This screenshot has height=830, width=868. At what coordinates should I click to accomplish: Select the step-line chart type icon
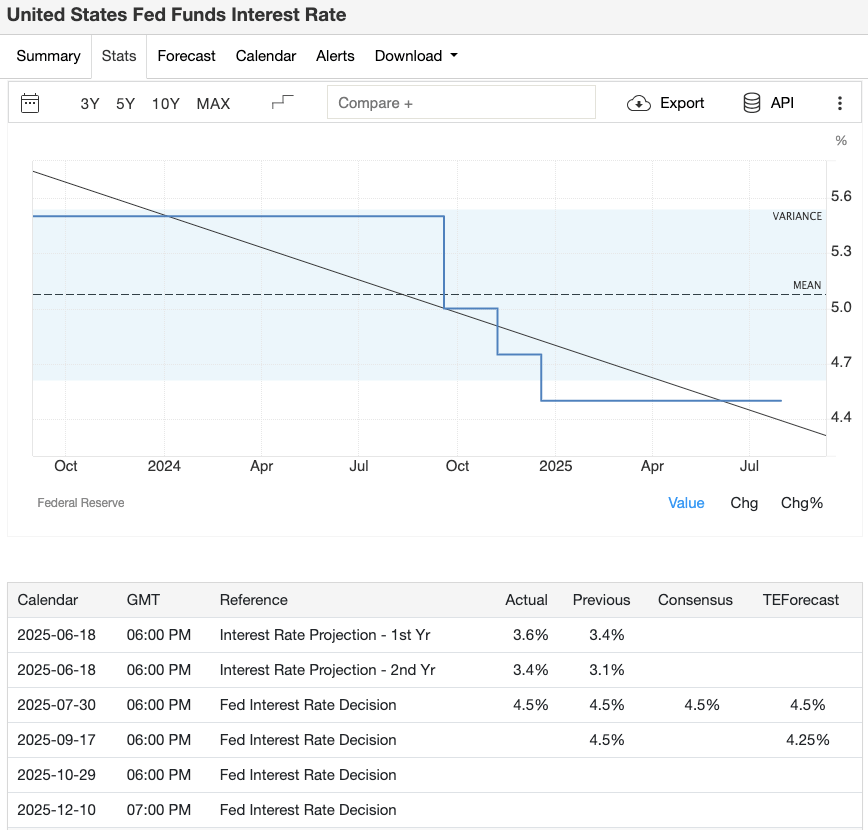tap(281, 101)
